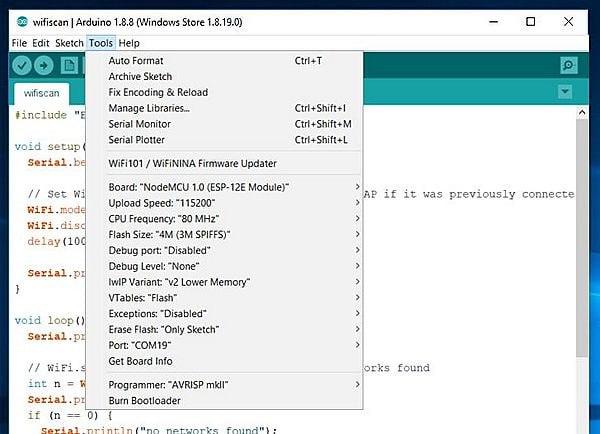
Task: Launch Serial Monitor from Tools menu
Action: [x=225, y=124]
